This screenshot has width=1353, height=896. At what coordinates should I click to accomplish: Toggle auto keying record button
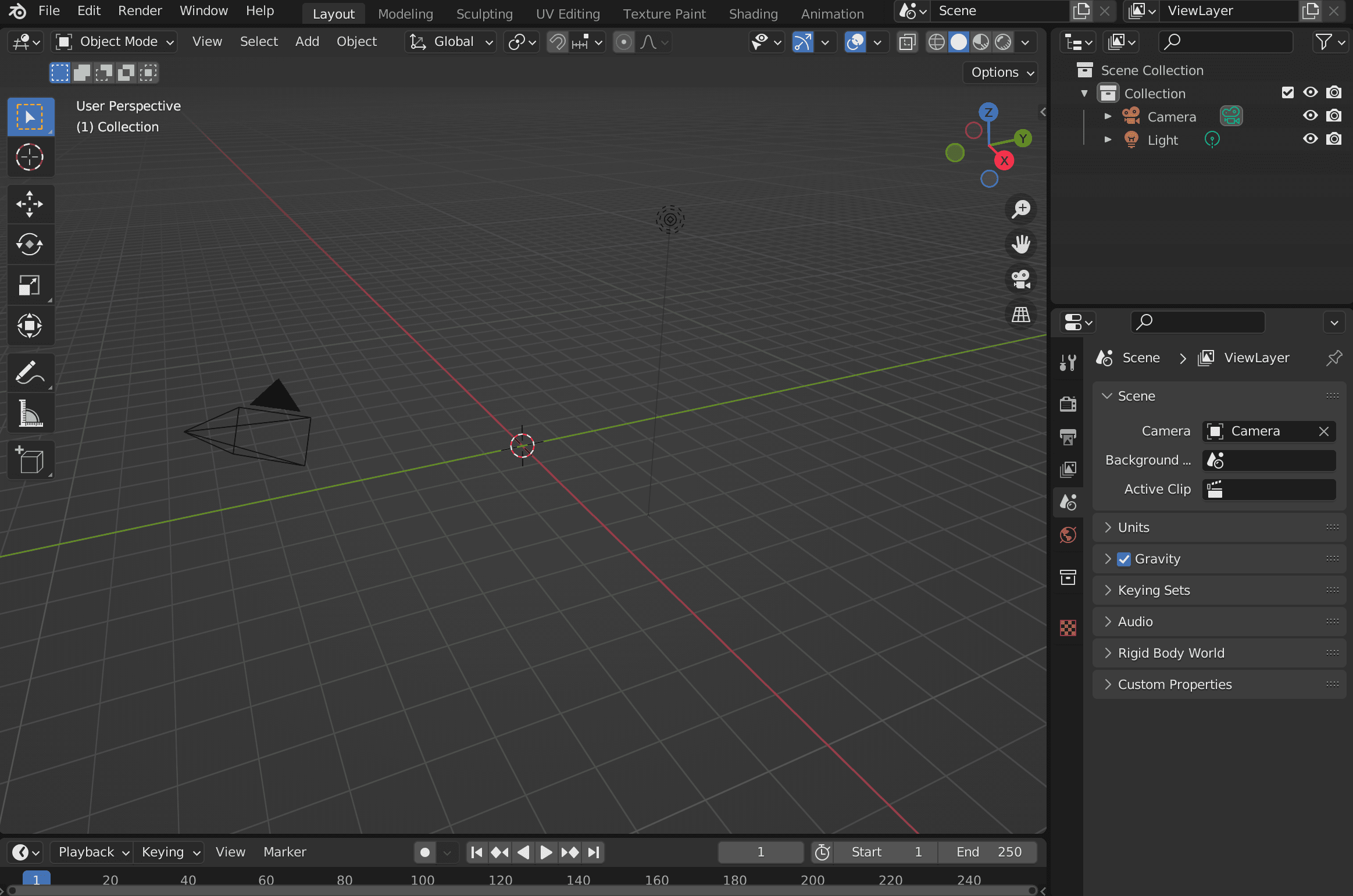click(425, 852)
